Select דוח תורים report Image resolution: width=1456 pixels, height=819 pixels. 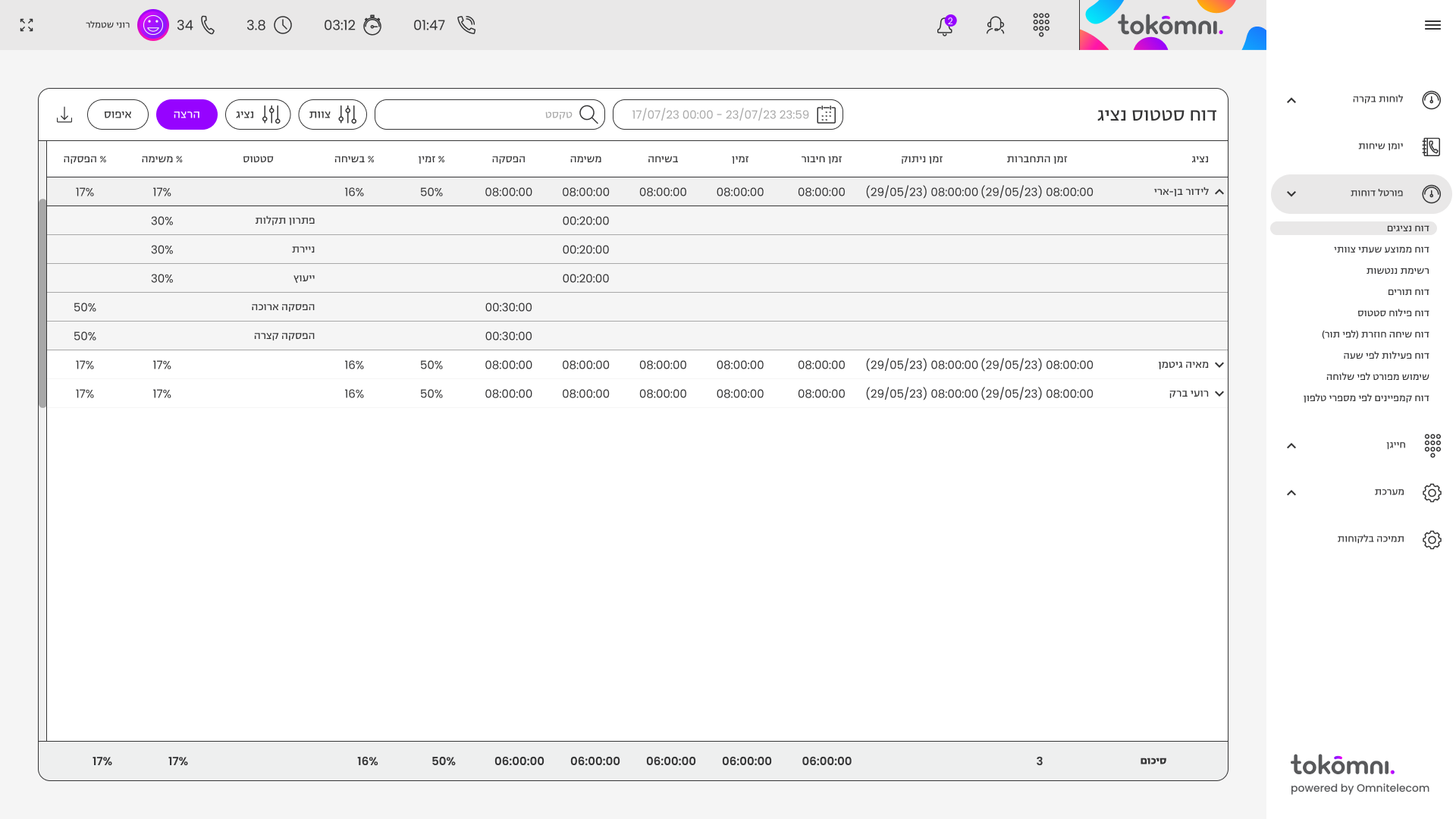(1408, 292)
